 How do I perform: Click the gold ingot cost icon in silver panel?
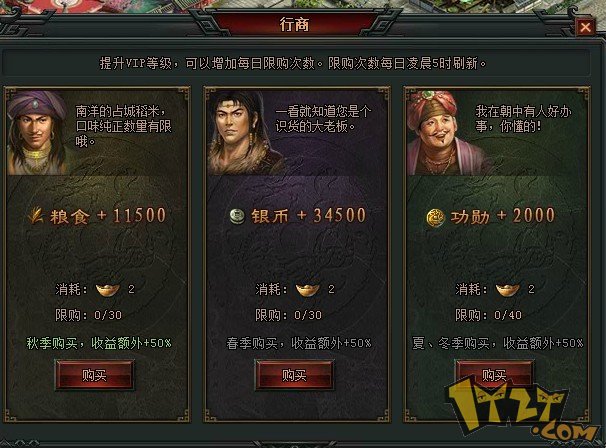pos(308,289)
